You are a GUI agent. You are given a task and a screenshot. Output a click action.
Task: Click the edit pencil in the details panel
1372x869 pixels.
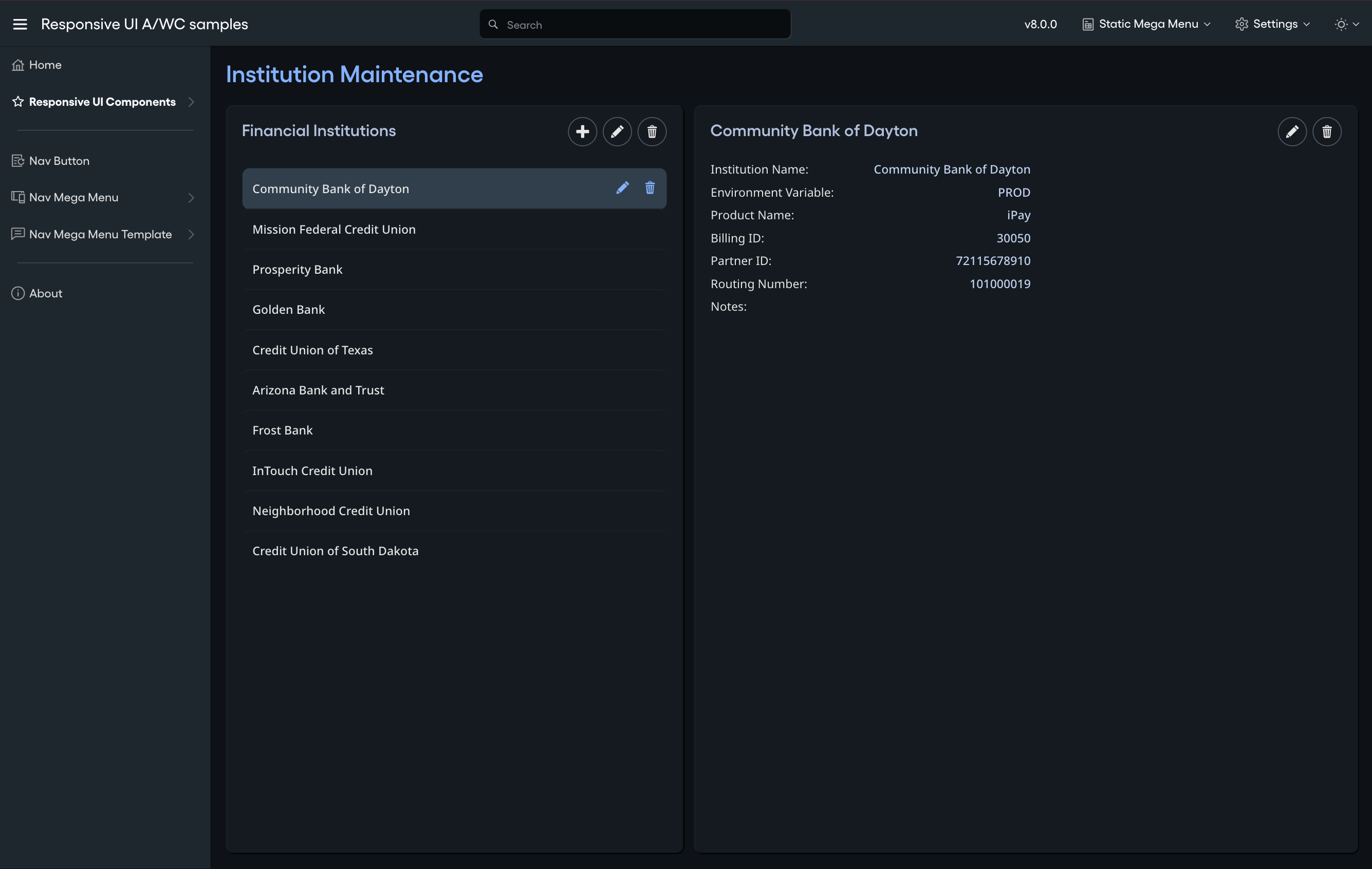click(1292, 131)
